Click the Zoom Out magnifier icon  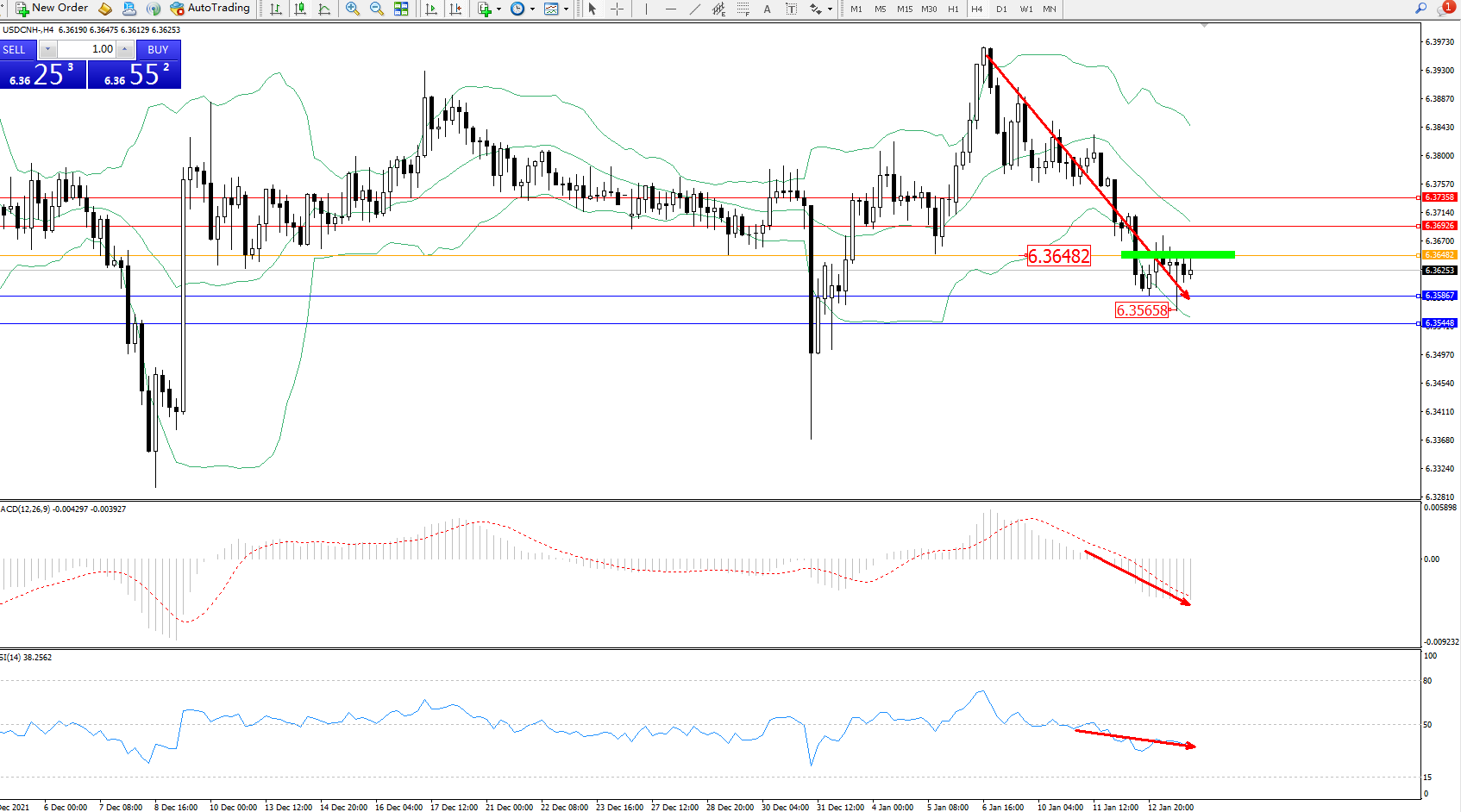click(x=377, y=9)
